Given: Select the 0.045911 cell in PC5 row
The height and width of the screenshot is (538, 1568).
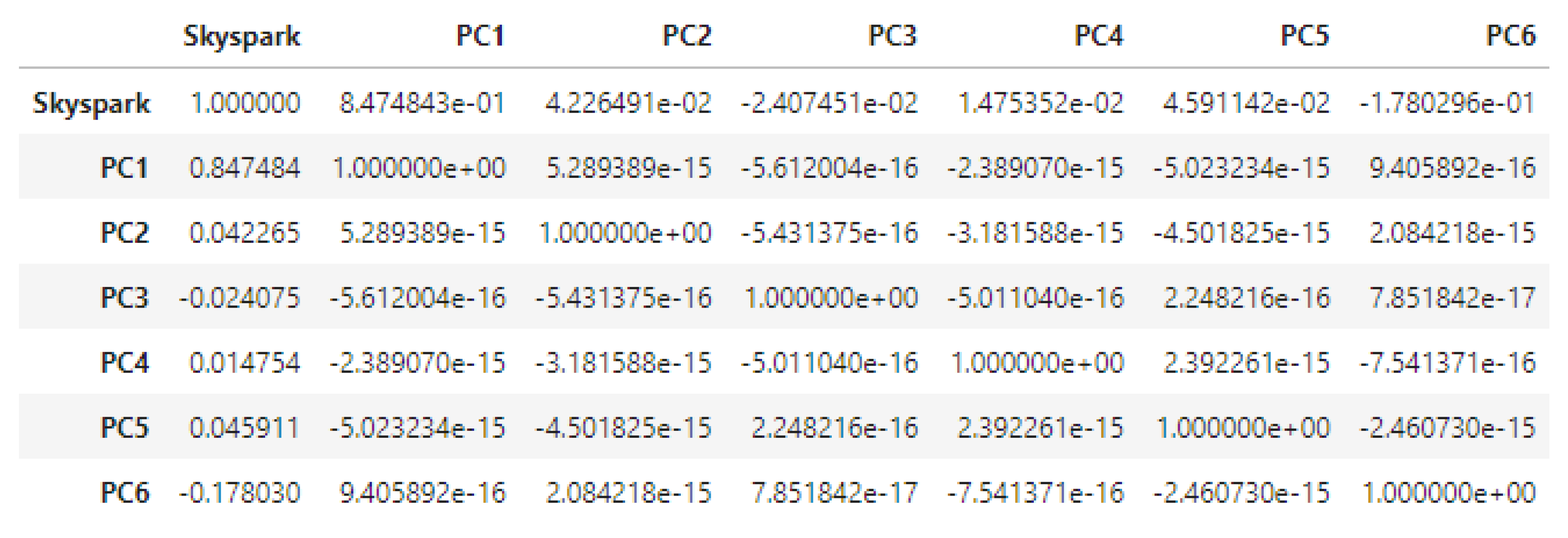Looking at the screenshot, I should pyautogui.click(x=244, y=427).
